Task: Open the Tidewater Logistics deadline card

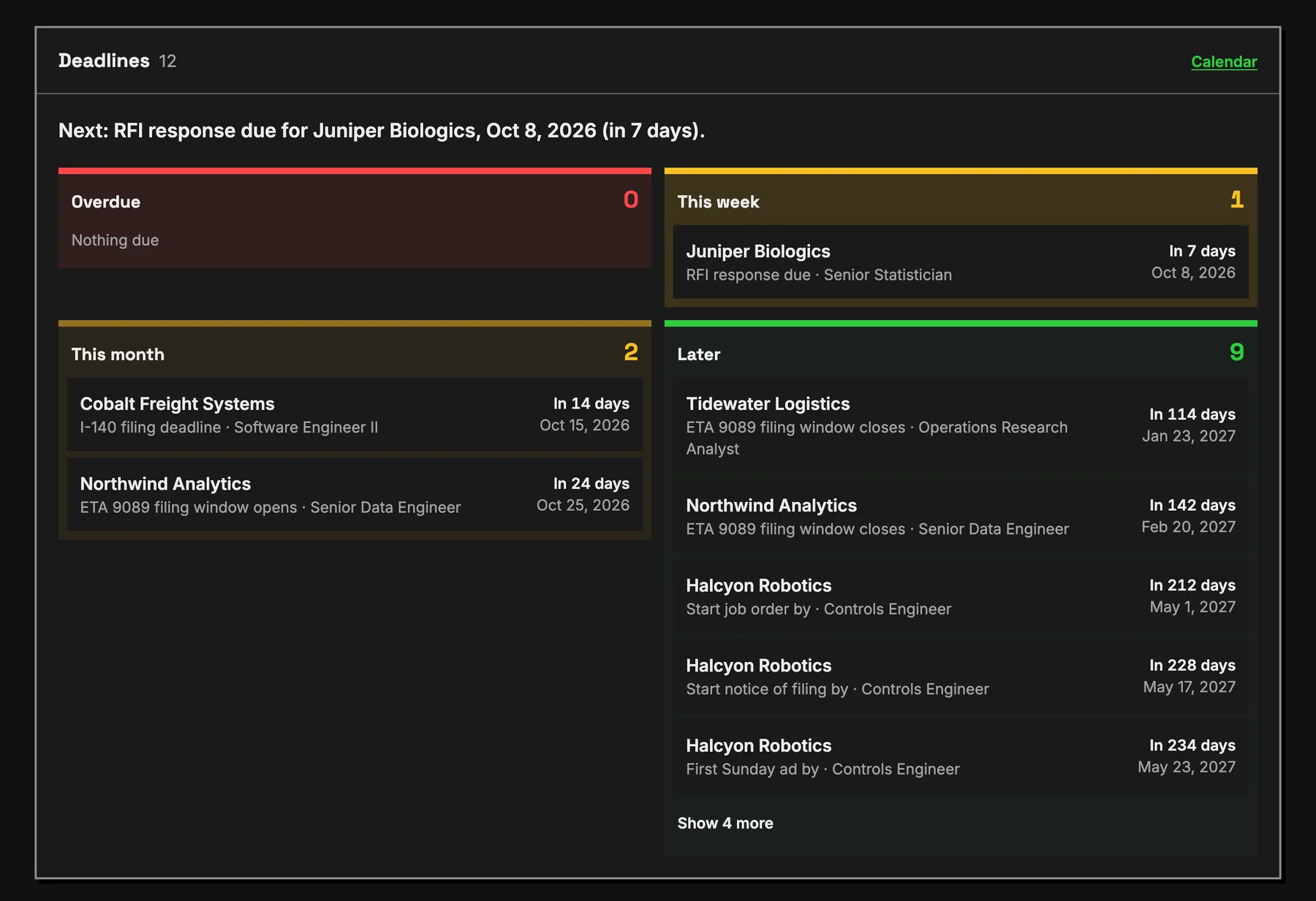Action: [x=961, y=425]
